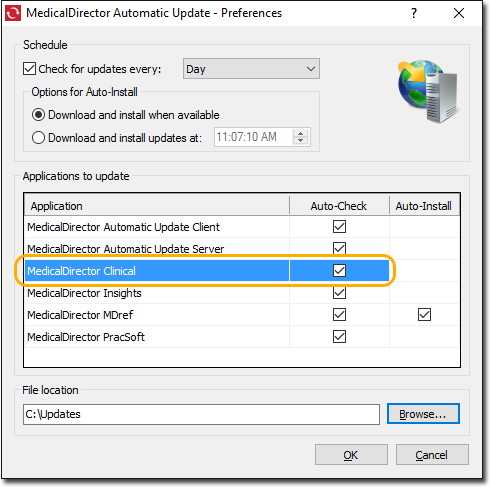Toggle Auto-Install checkbox for MedicalDirector MDref
490x487 pixels.
click(424, 314)
